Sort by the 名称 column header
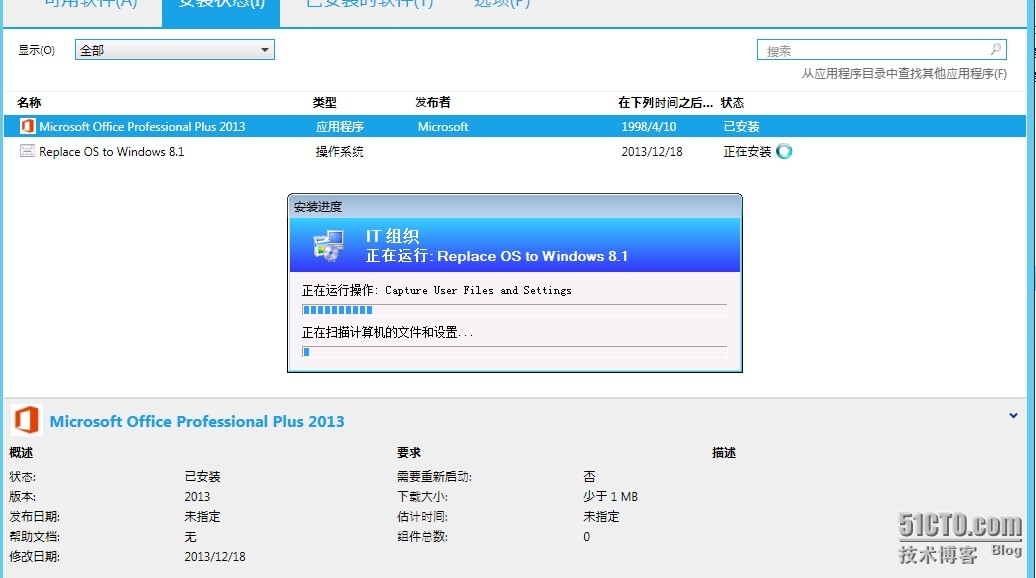This screenshot has height=578, width=1036. pyautogui.click(x=29, y=102)
